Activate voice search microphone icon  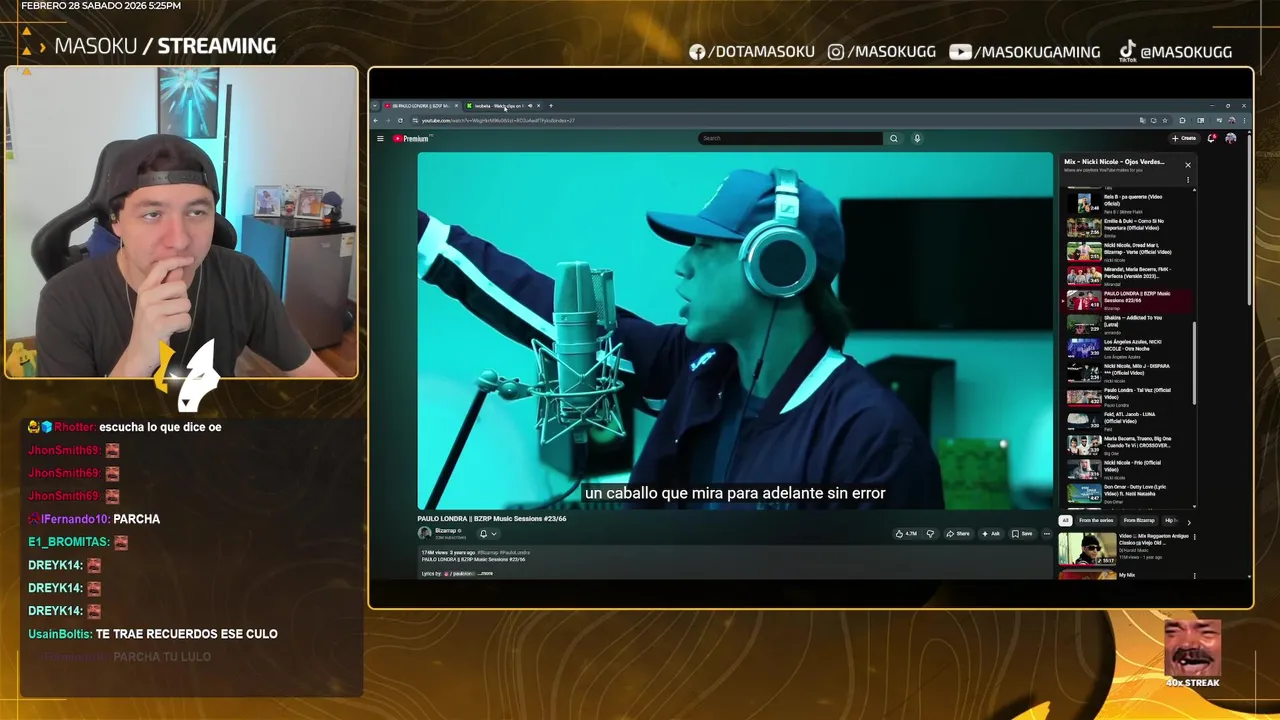coord(917,138)
